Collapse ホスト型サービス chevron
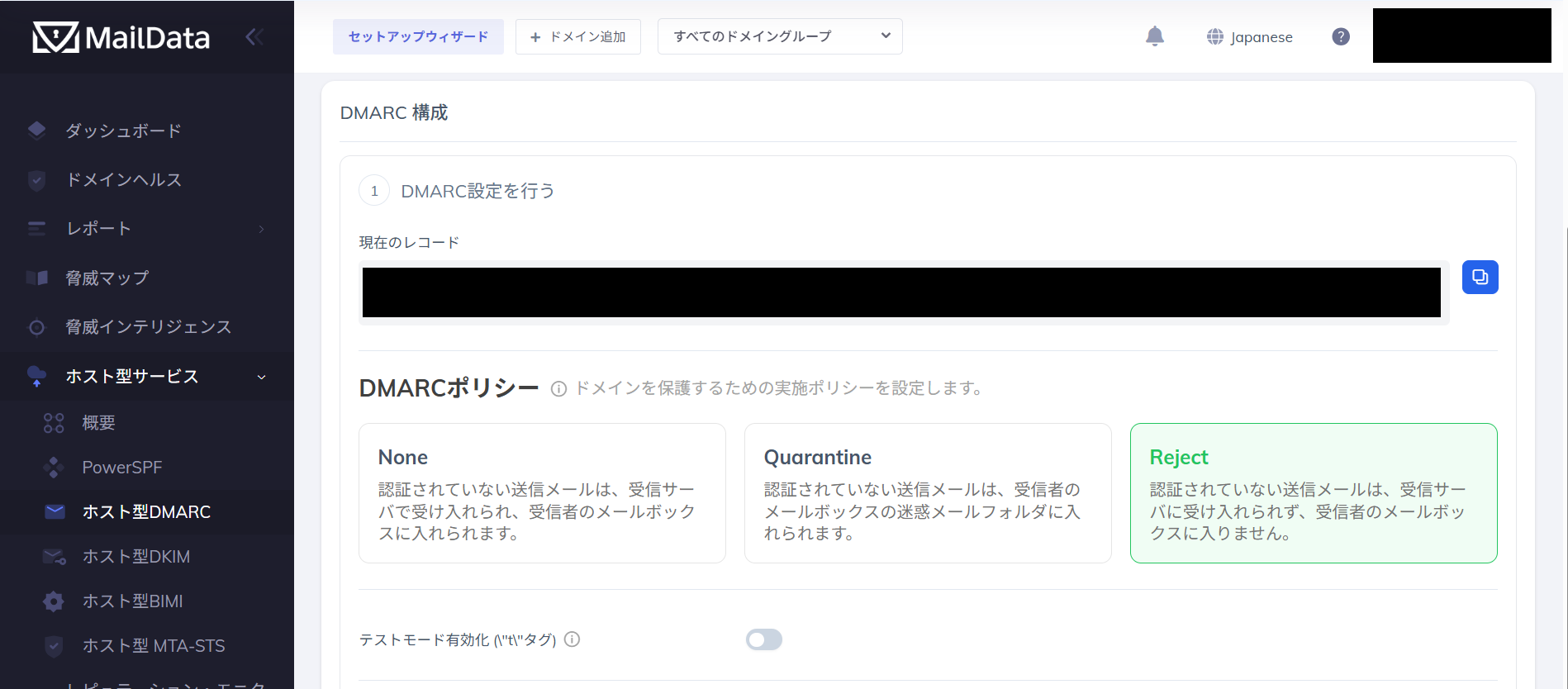This screenshot has width=1568, height=689. point(262,377)
